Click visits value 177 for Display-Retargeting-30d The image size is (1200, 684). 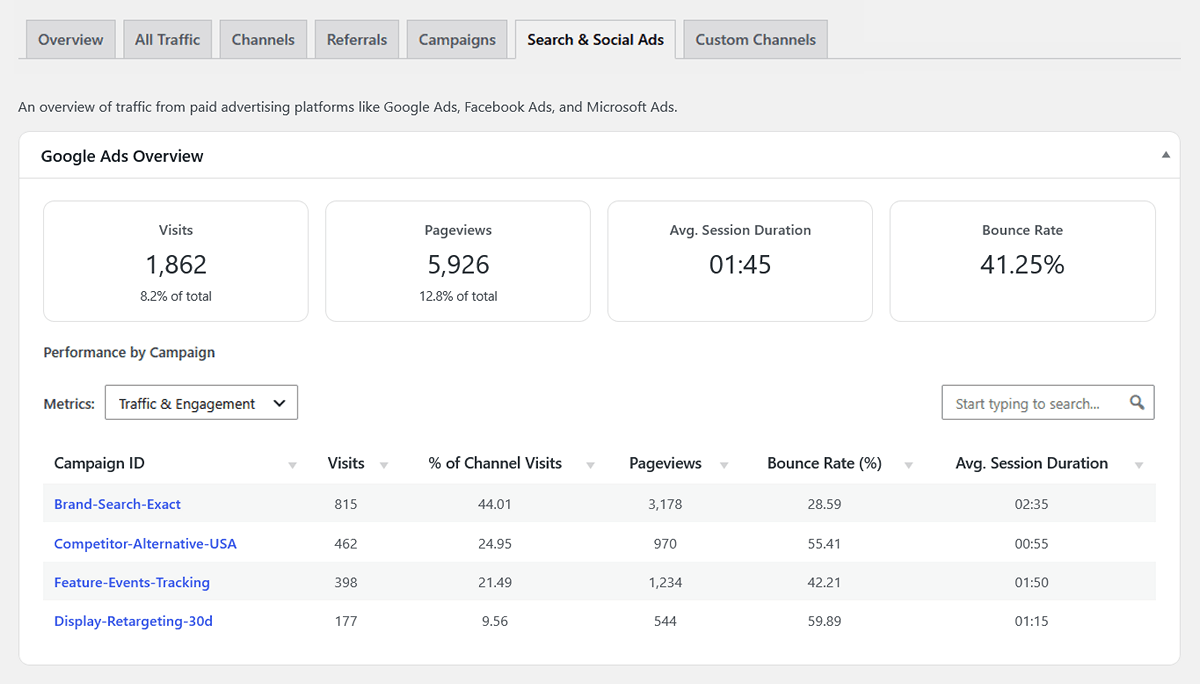tap(346, 621)
